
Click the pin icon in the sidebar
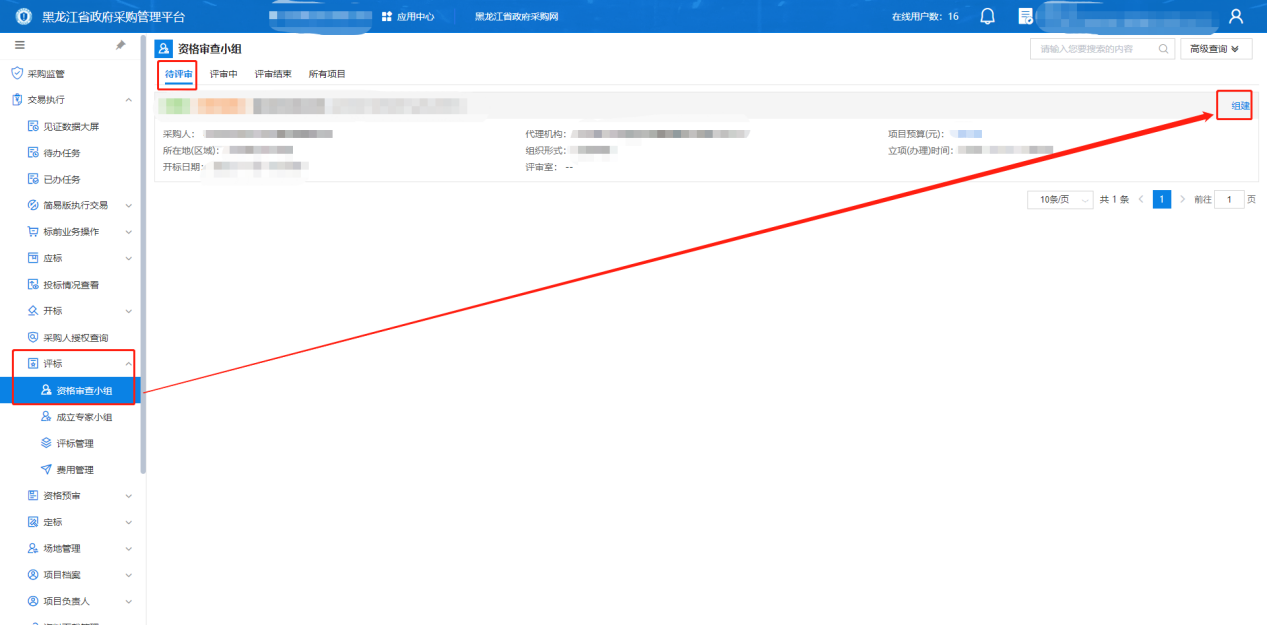(x=121, y=45)
